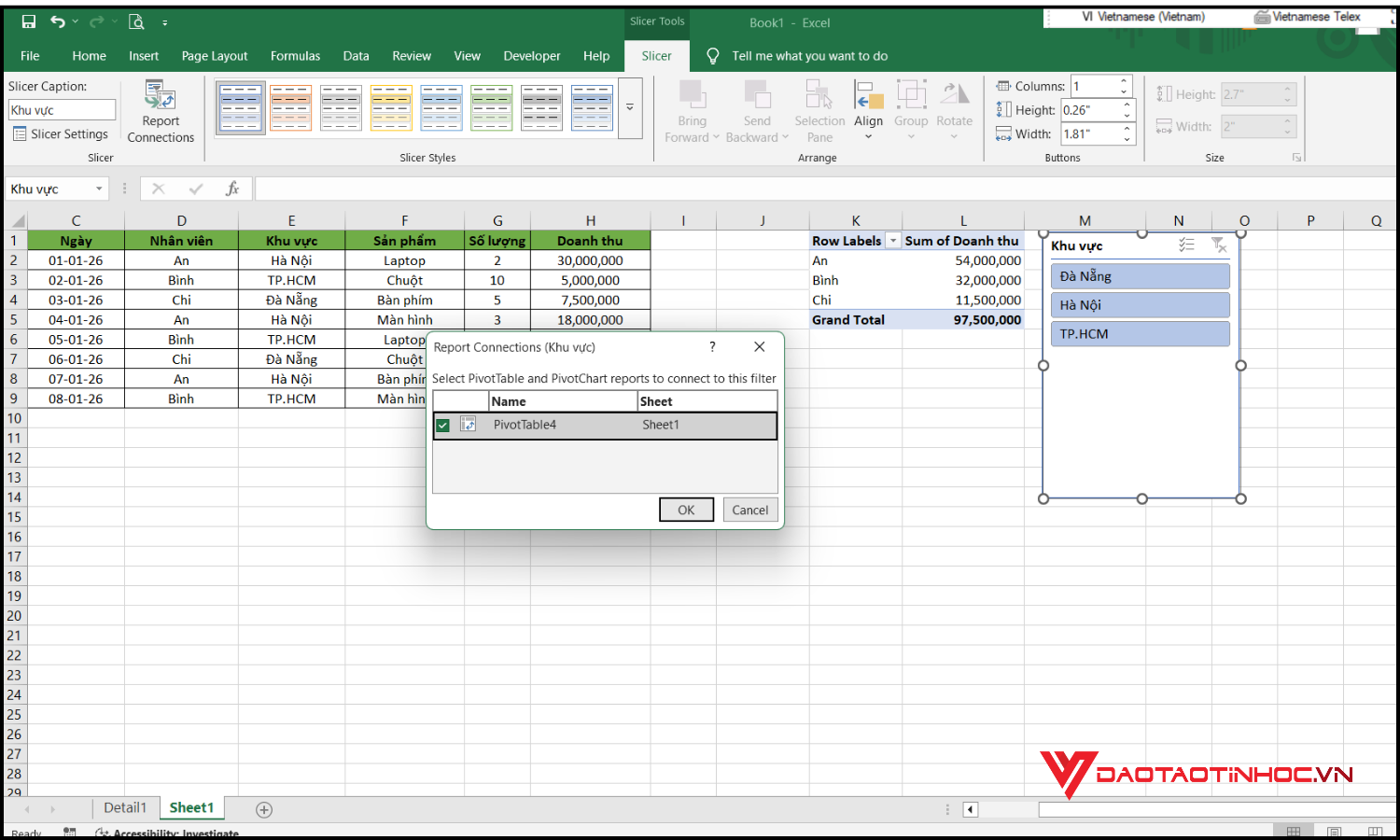This screenshot has width=1400, height=840.
Task: Enable Multi-Select on the Khu vực slicer
Action: (x=1186, y=245)
